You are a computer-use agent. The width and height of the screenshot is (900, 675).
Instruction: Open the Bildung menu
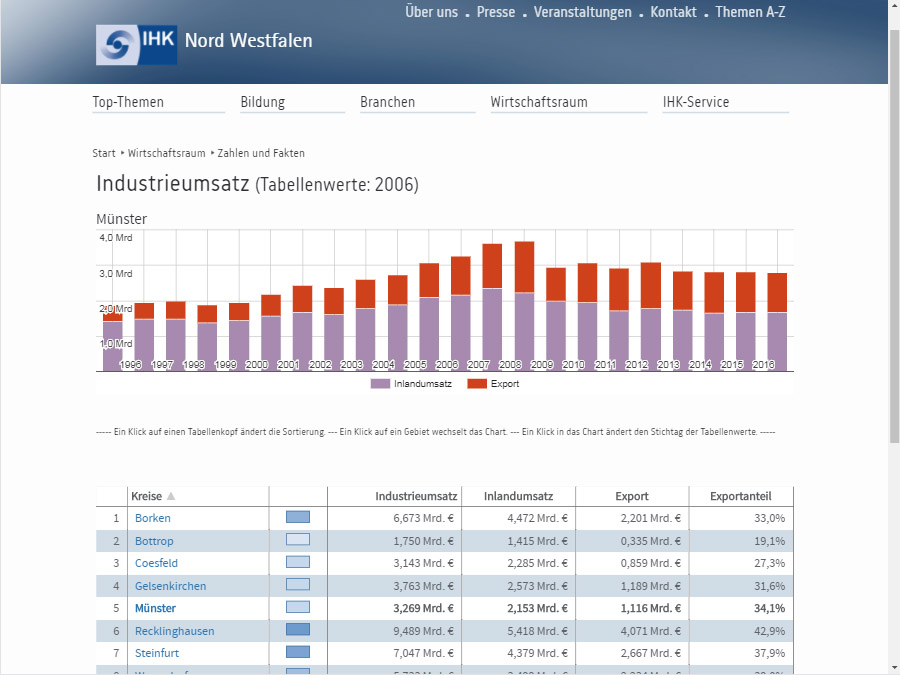point(263,102)
